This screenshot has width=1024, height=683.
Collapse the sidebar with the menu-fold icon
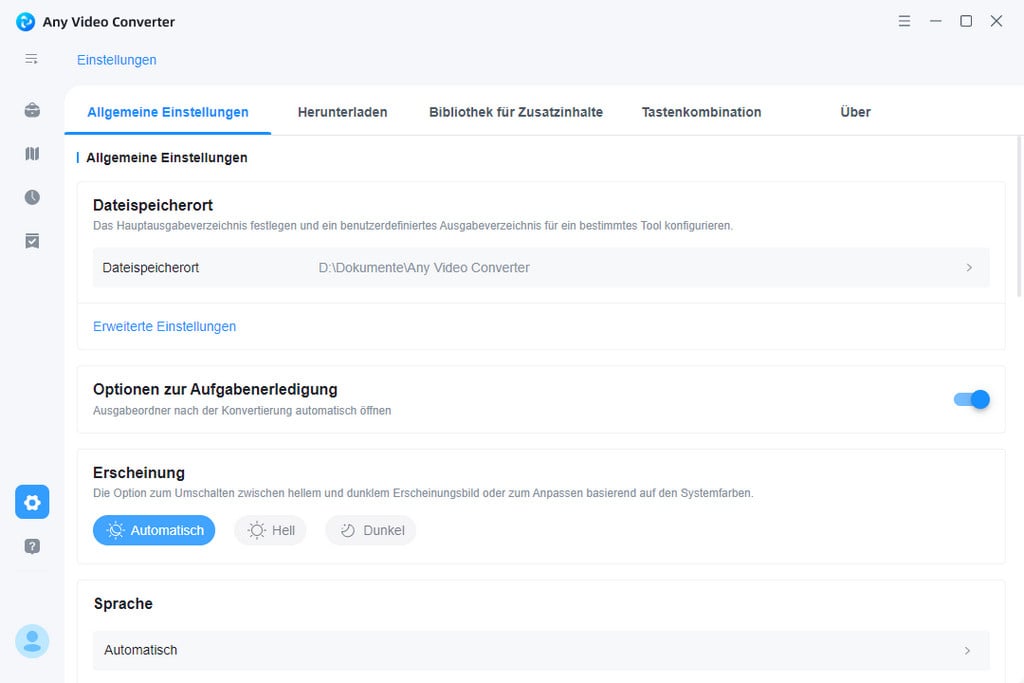coord(31,59)
